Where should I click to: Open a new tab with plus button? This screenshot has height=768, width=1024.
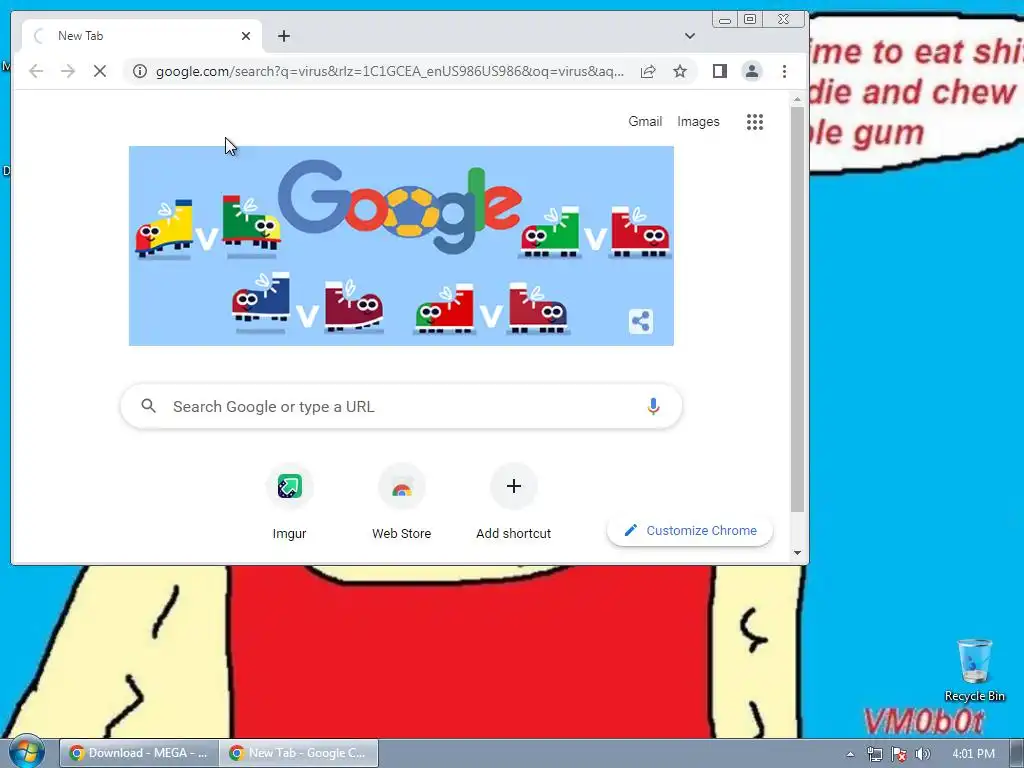pyautogui.click(x=283, y=36)
